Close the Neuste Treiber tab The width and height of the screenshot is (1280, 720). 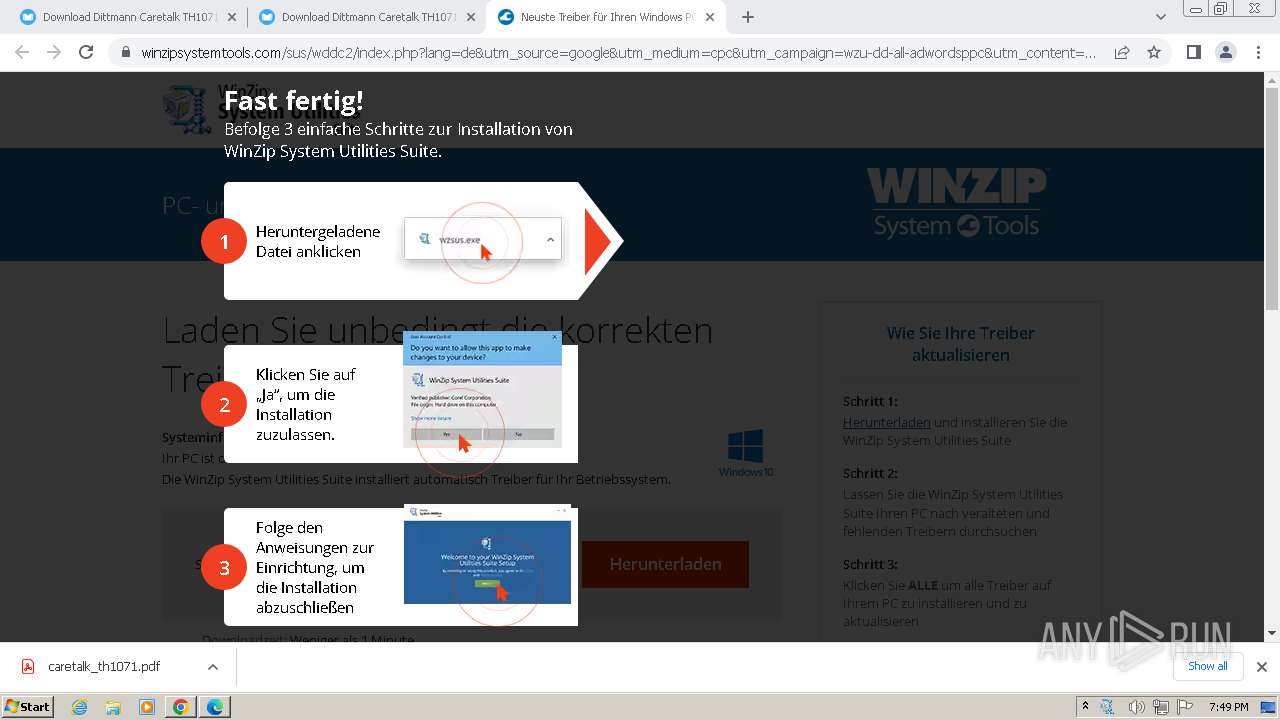(709, 17)
